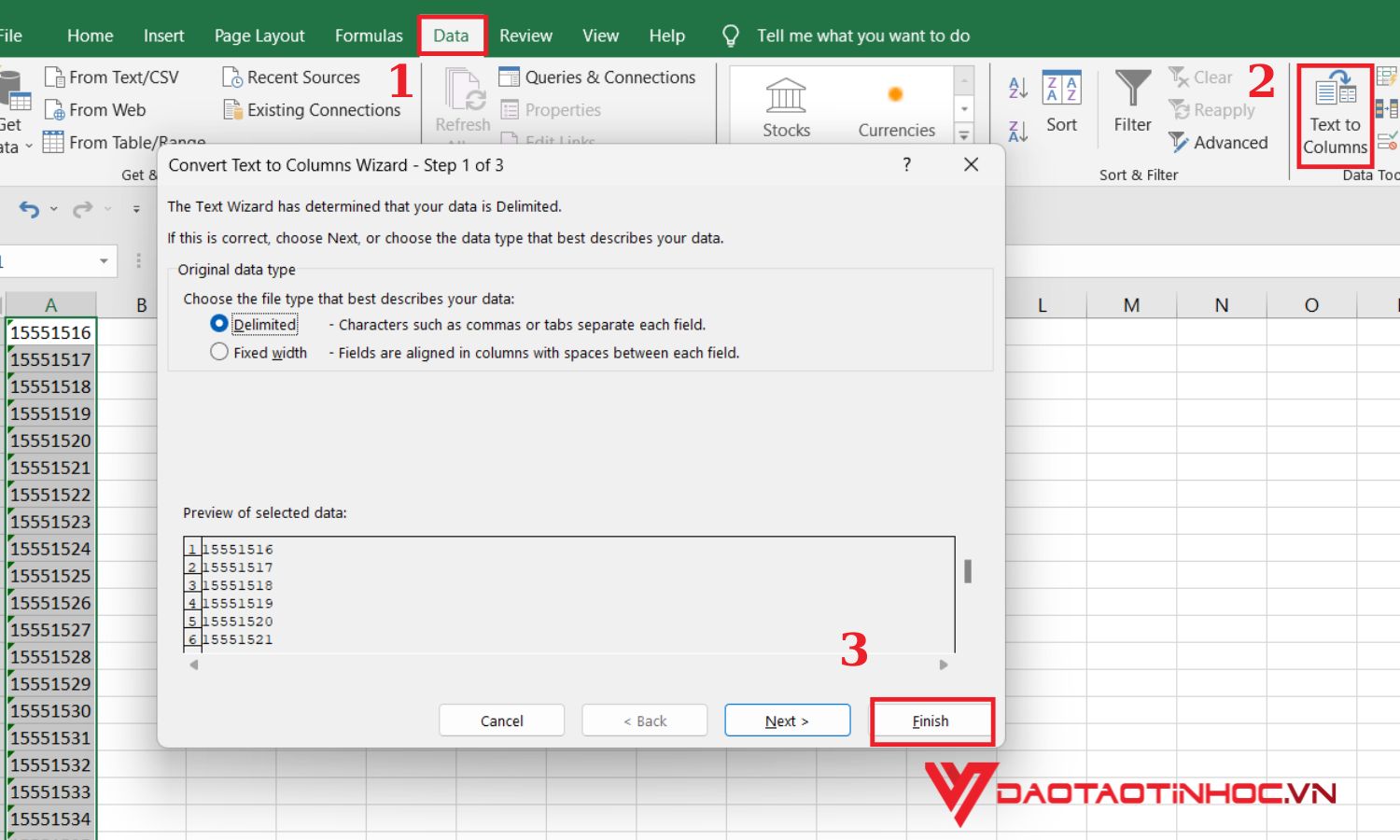Open the Insert tab
Image resolution: width=1400 pixels, height=840 pixels.
click(x=163, y=36)
